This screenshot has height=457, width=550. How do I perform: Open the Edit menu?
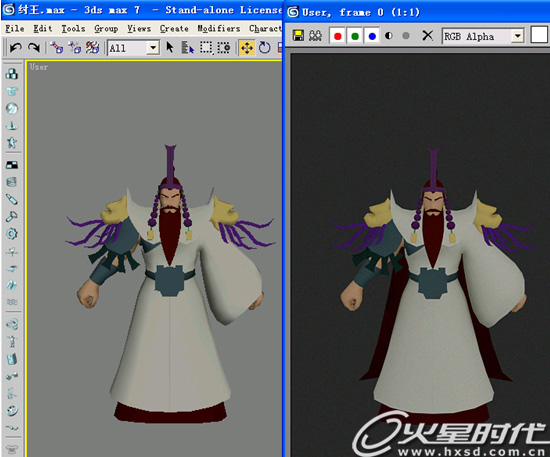tap(43, 28)
